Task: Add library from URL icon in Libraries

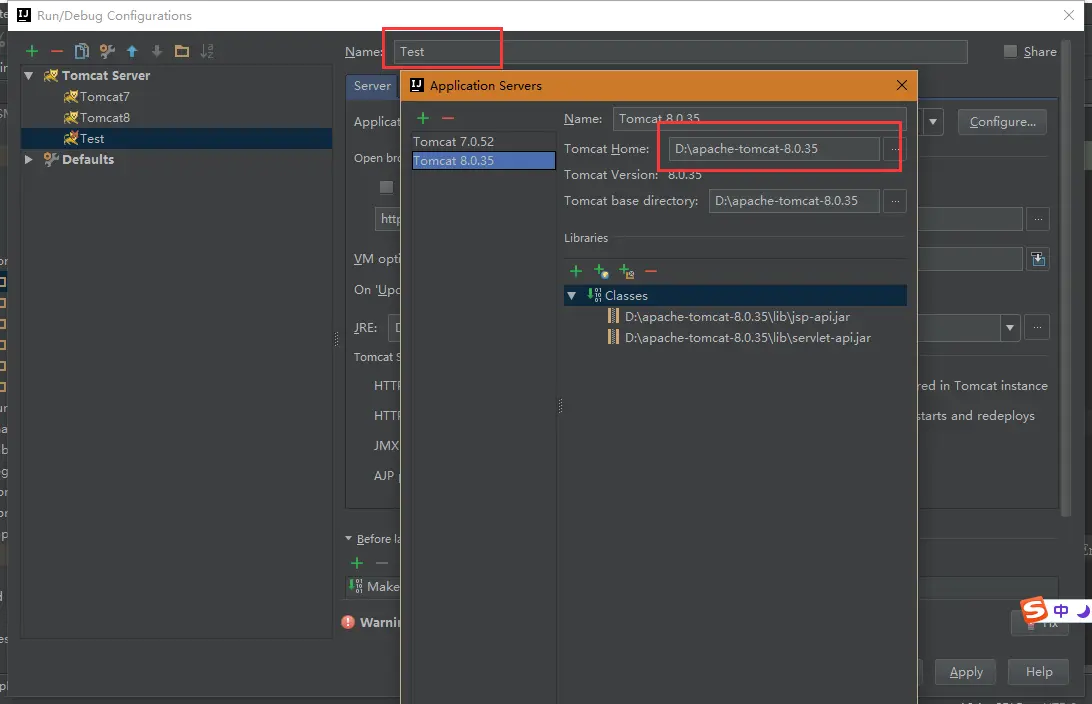Action: (601, 271)
